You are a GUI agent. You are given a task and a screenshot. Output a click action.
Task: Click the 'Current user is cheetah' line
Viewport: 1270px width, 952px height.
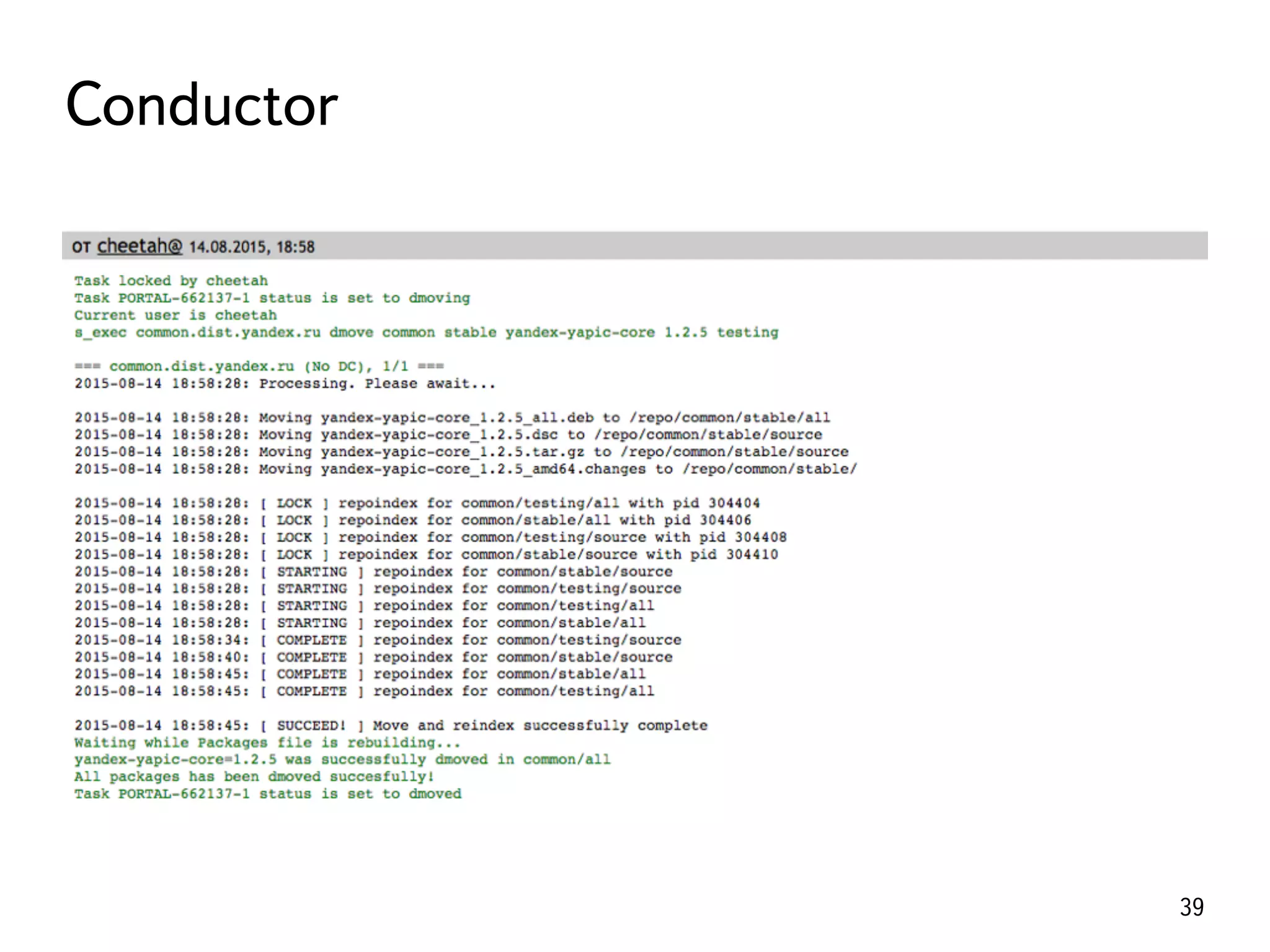coord(175,315)
